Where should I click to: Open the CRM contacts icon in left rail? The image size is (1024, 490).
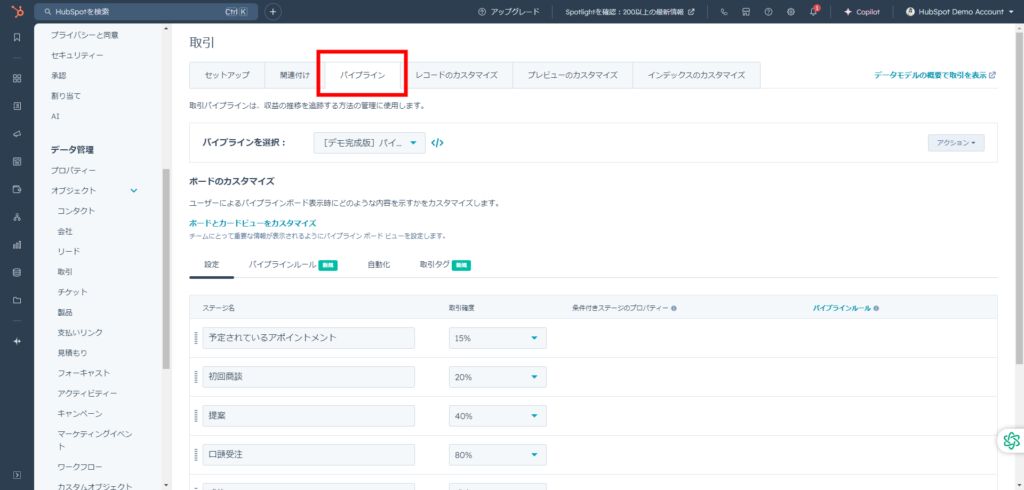point(17,106)
